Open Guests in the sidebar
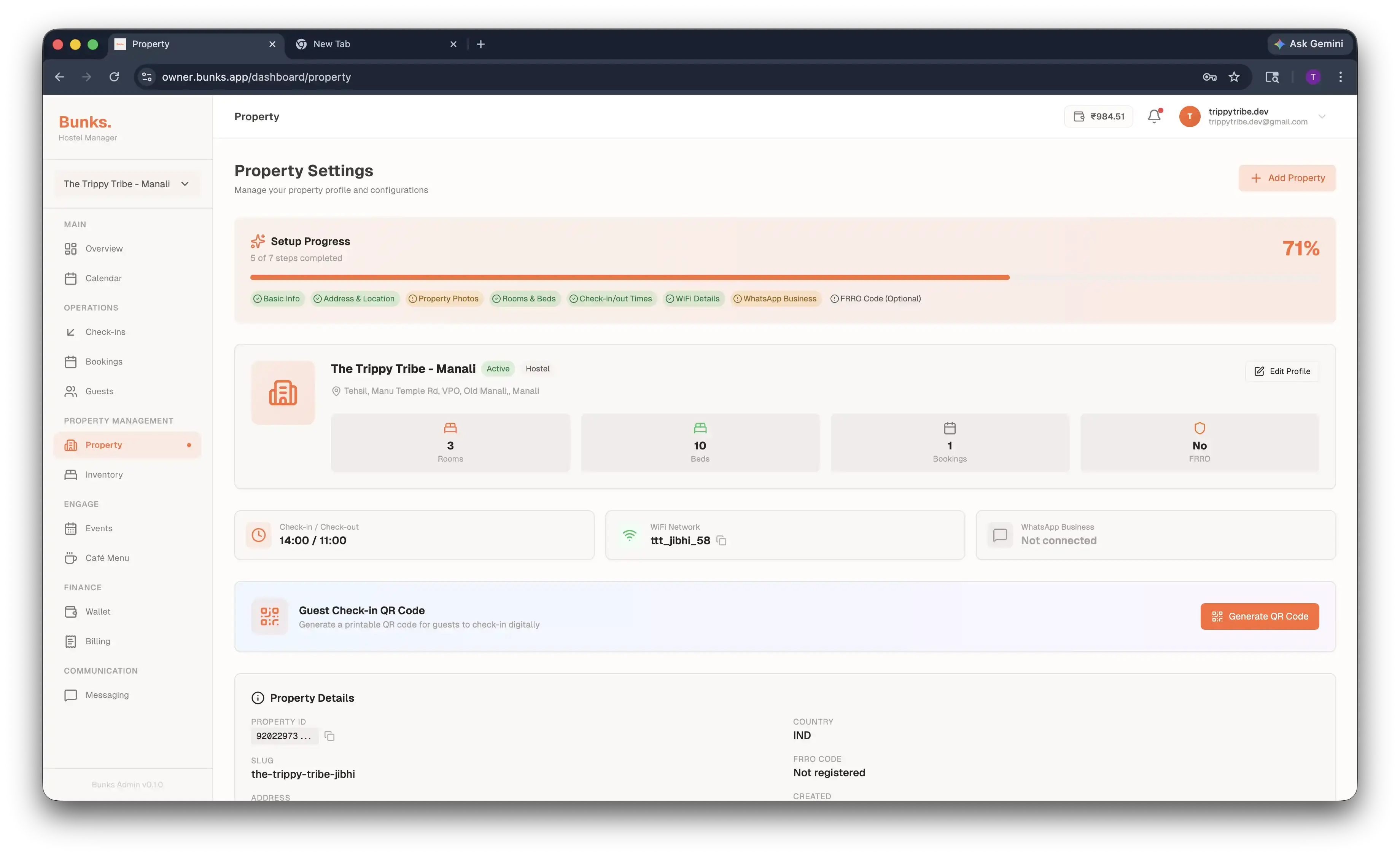Screen dimensions: 1400x857 point(127,391)
